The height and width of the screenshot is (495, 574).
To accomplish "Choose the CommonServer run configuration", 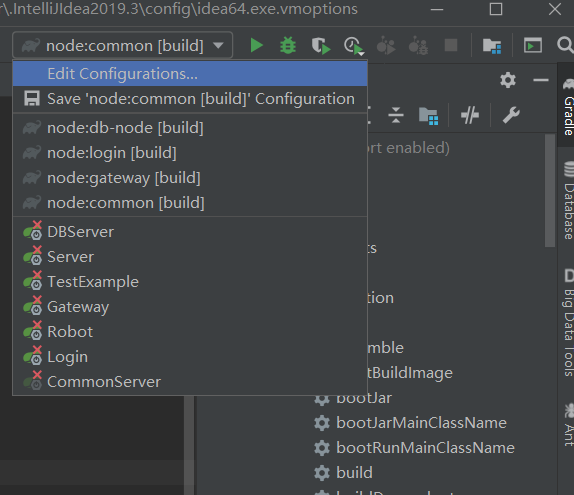I will tap(190, 382).
